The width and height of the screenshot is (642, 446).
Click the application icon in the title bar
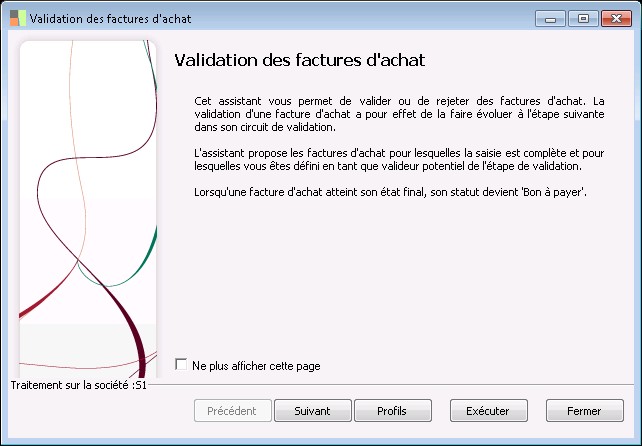click(x=17, y=18)
